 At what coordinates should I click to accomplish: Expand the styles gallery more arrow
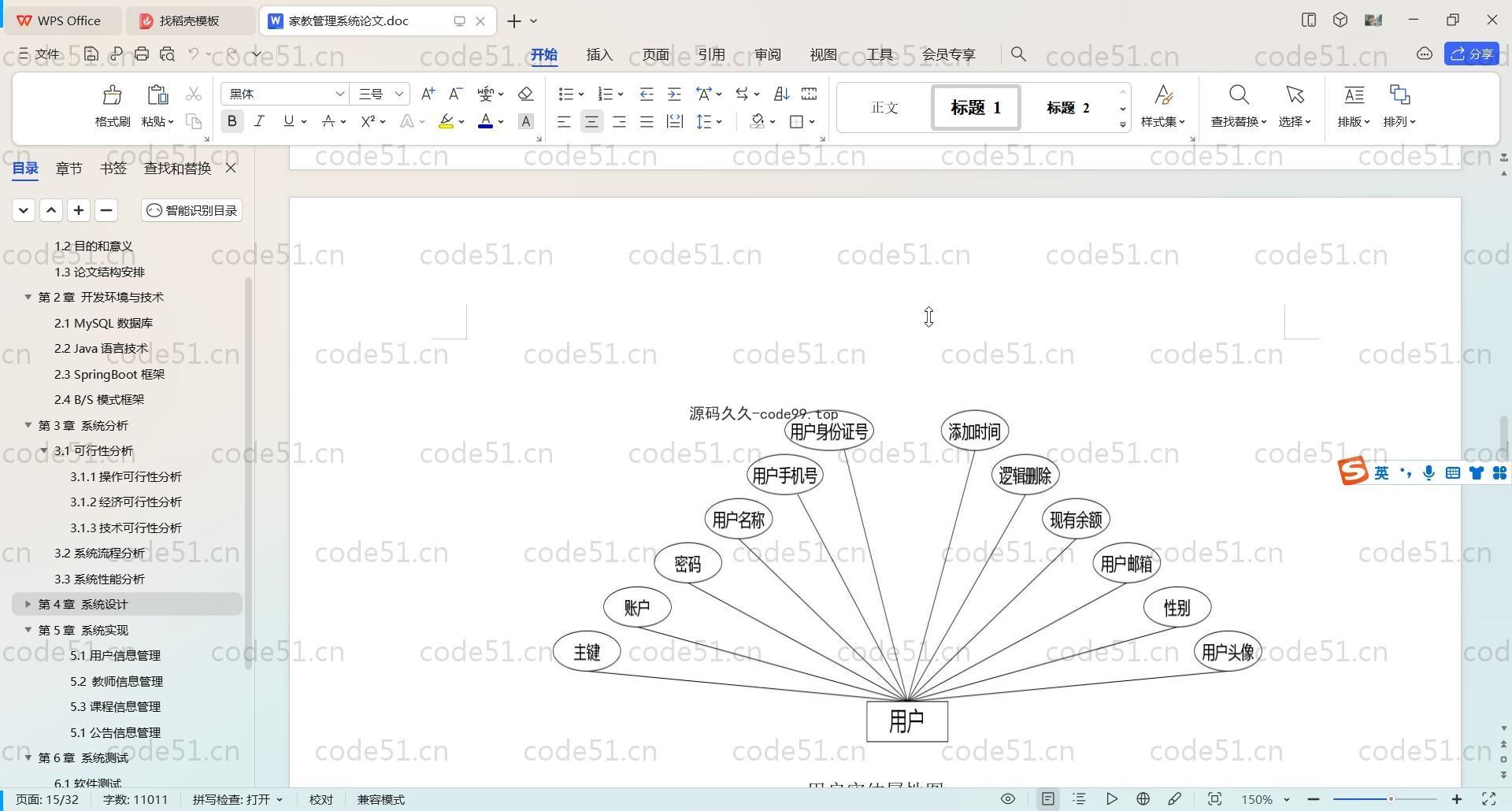(1123, 125)
